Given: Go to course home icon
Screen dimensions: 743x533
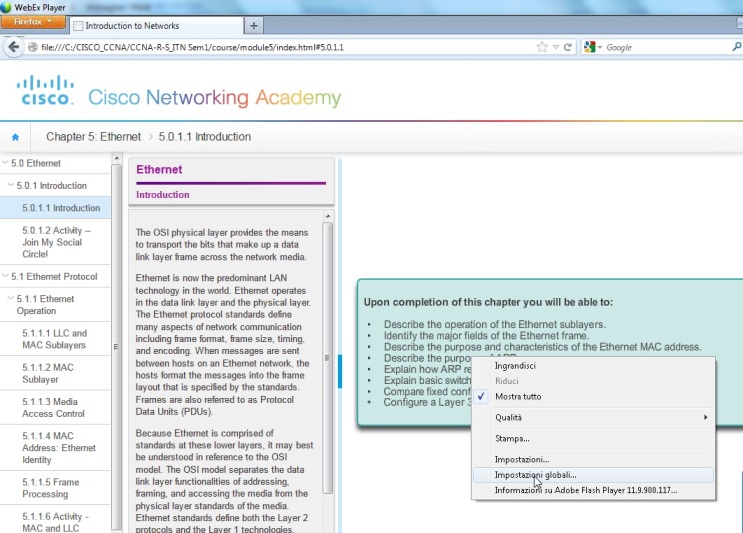Looking at the screenshot, I should pyautogui.click(x=15, y=137).
